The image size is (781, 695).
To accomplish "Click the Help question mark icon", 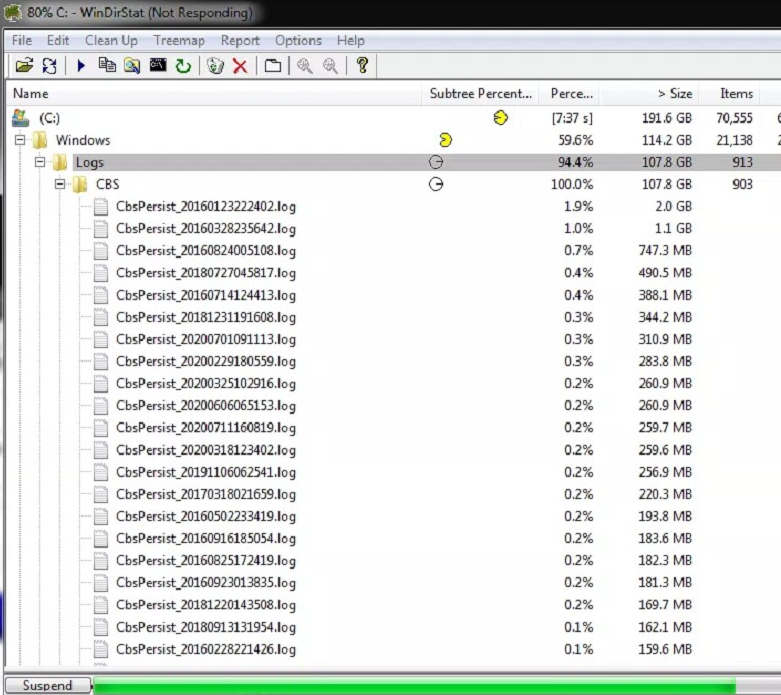I will coord(363,65).
